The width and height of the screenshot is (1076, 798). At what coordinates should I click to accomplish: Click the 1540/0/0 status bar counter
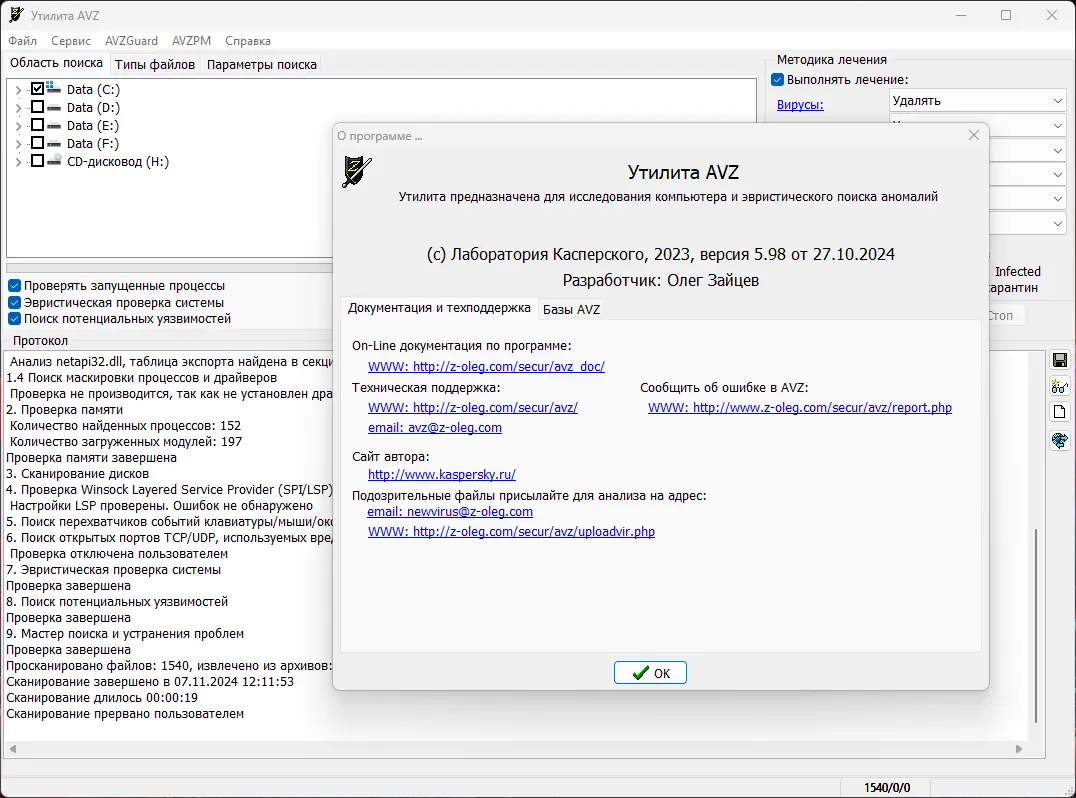click(x=887, y=788)
